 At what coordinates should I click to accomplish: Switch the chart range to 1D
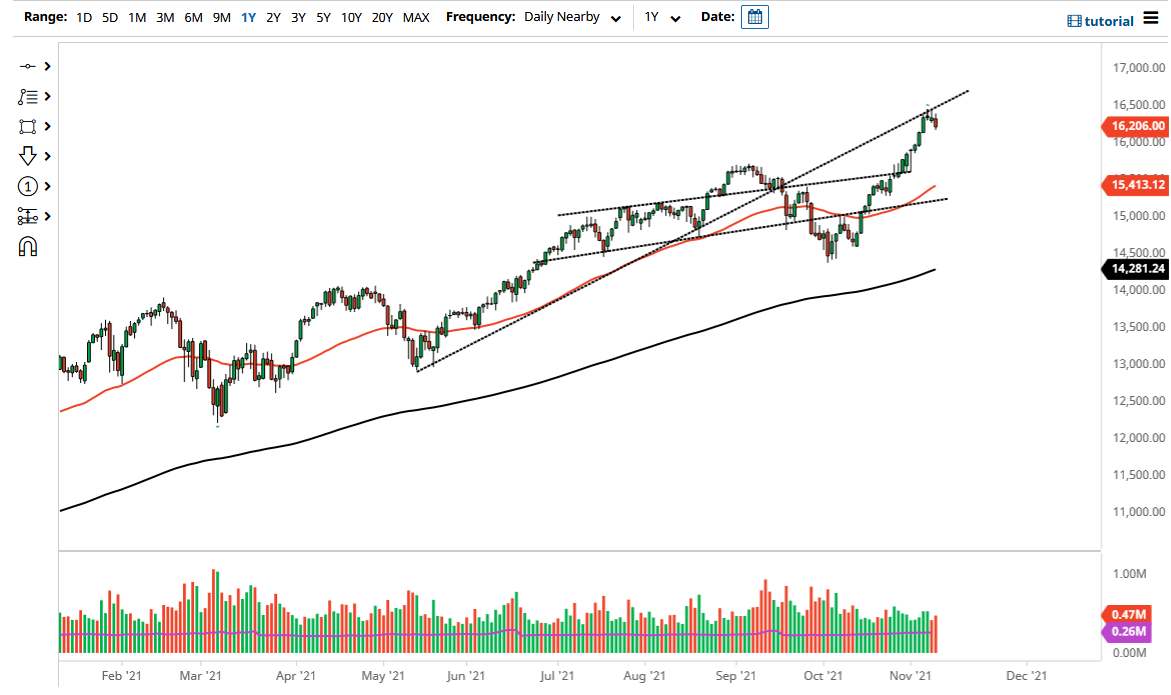pyautogui.click(x=84, y=17)
